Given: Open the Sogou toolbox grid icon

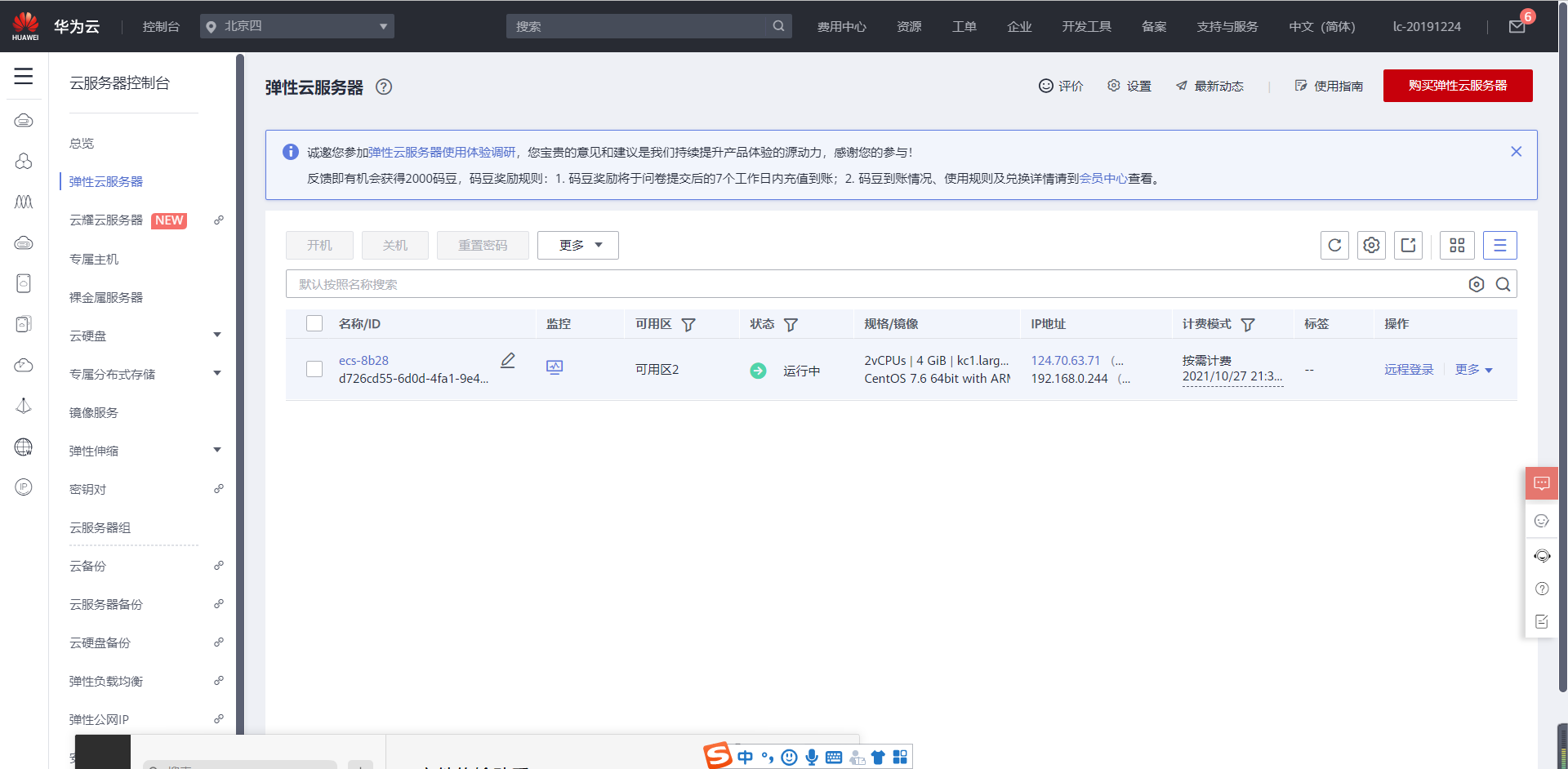Looking at the screenshot, I should (900, 758).
